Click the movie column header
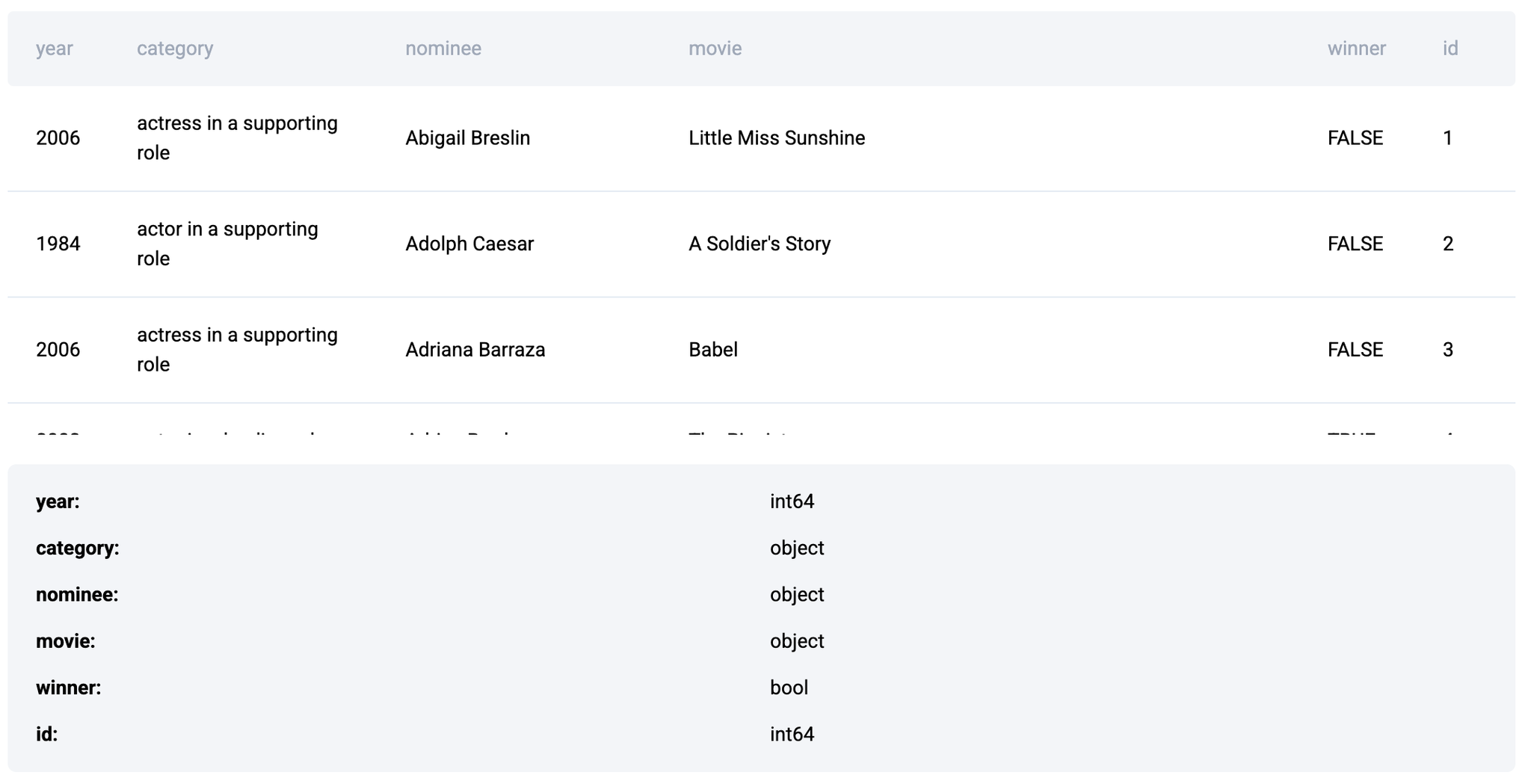 pyautogui.click(x=714, y=49)
